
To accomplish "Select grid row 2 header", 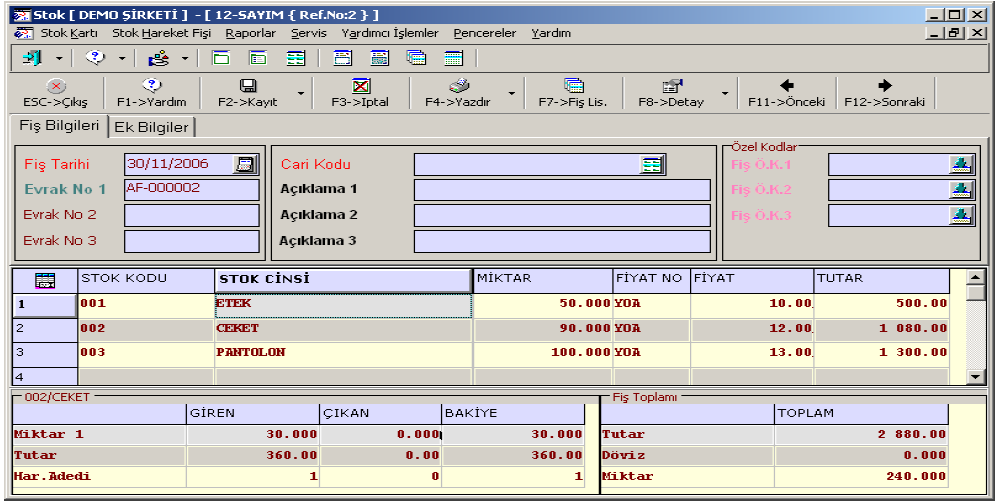I will click(x=44, y=328).
